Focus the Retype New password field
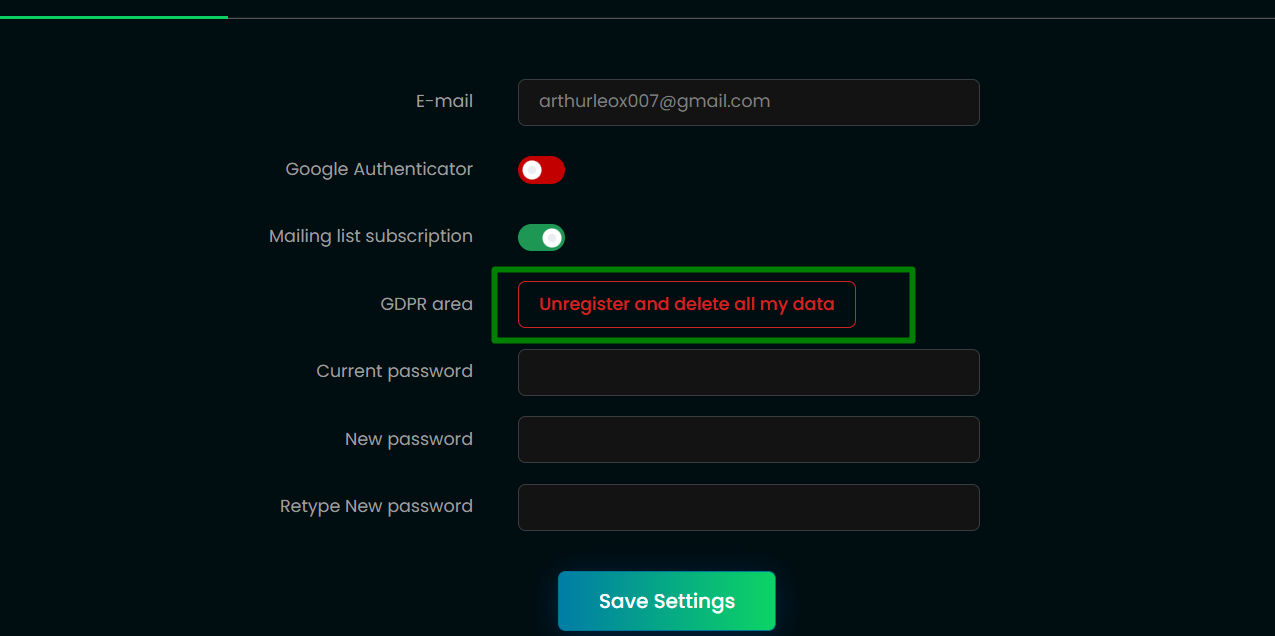The image size is (1275, 636). (x=748, y=507)
